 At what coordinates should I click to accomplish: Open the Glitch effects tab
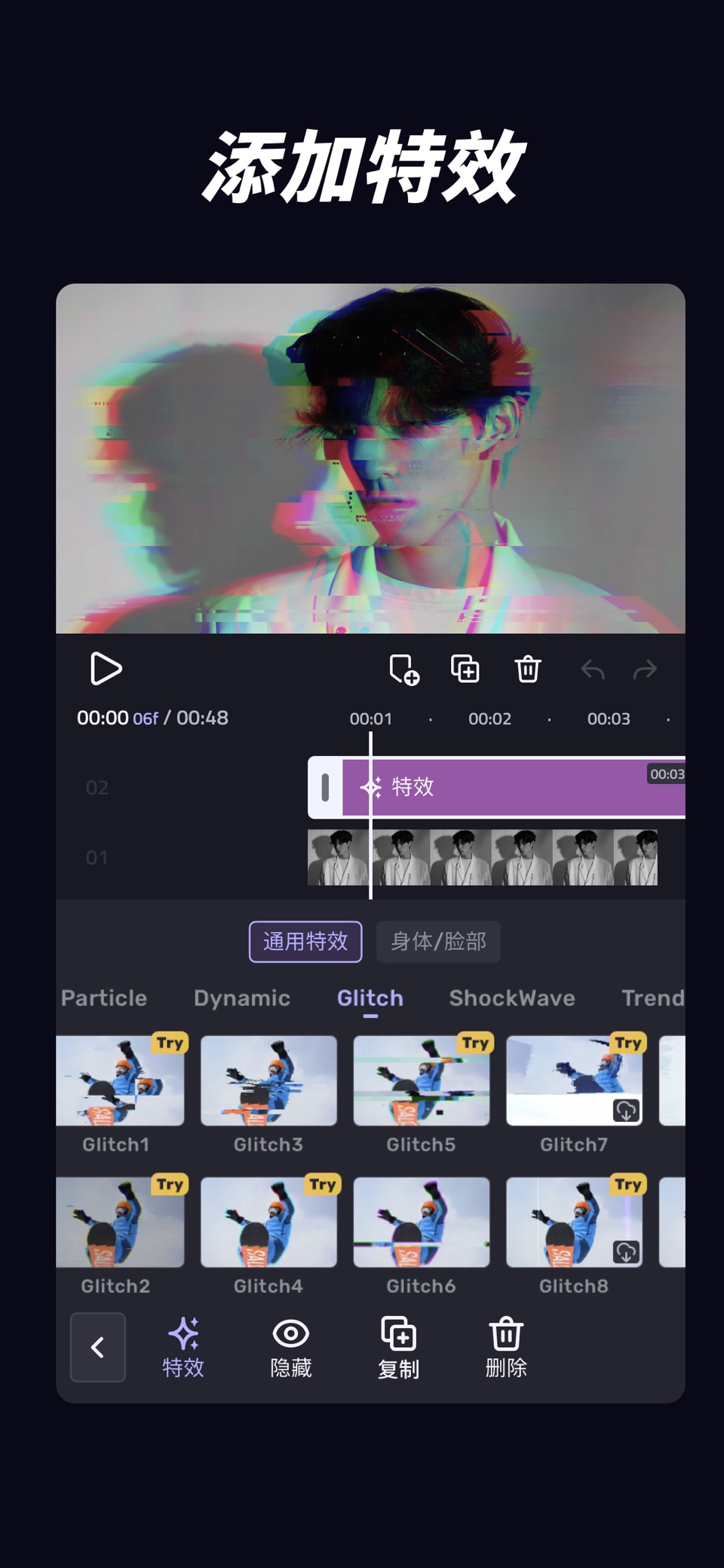[370, 998]
